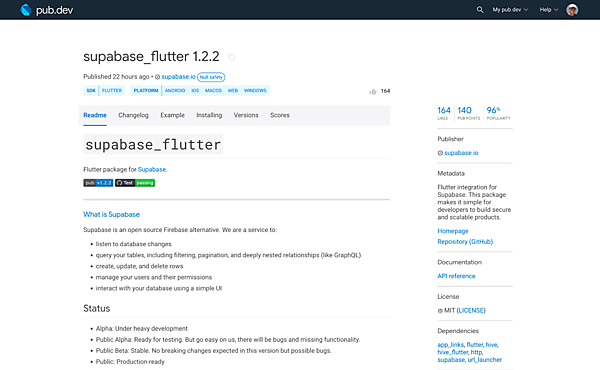
Task: Click the supabase_flutter 1.2.2 title
Action: [151, 57]
